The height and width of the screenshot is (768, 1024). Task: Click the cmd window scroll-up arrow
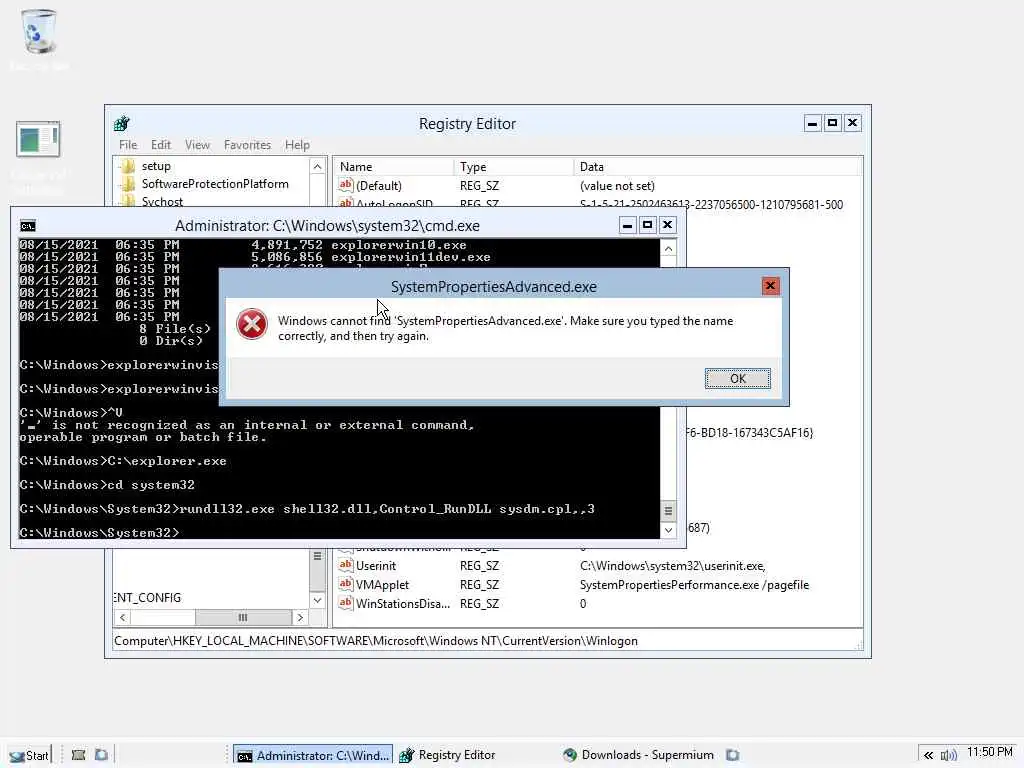click(x=668, y=249)
